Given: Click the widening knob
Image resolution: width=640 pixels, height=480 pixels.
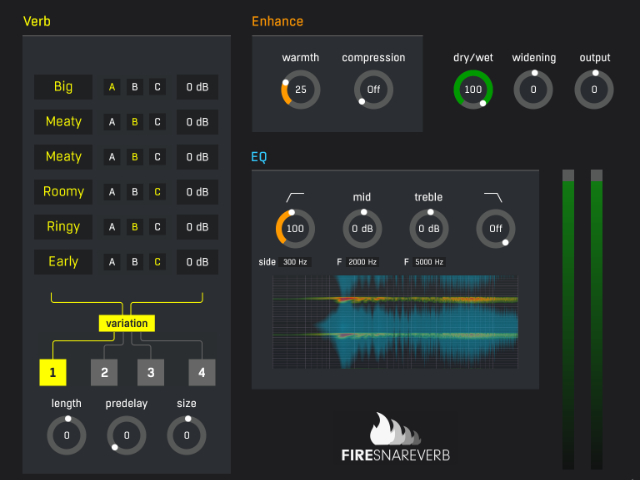Looking at the screenshot, I should 533,89.
